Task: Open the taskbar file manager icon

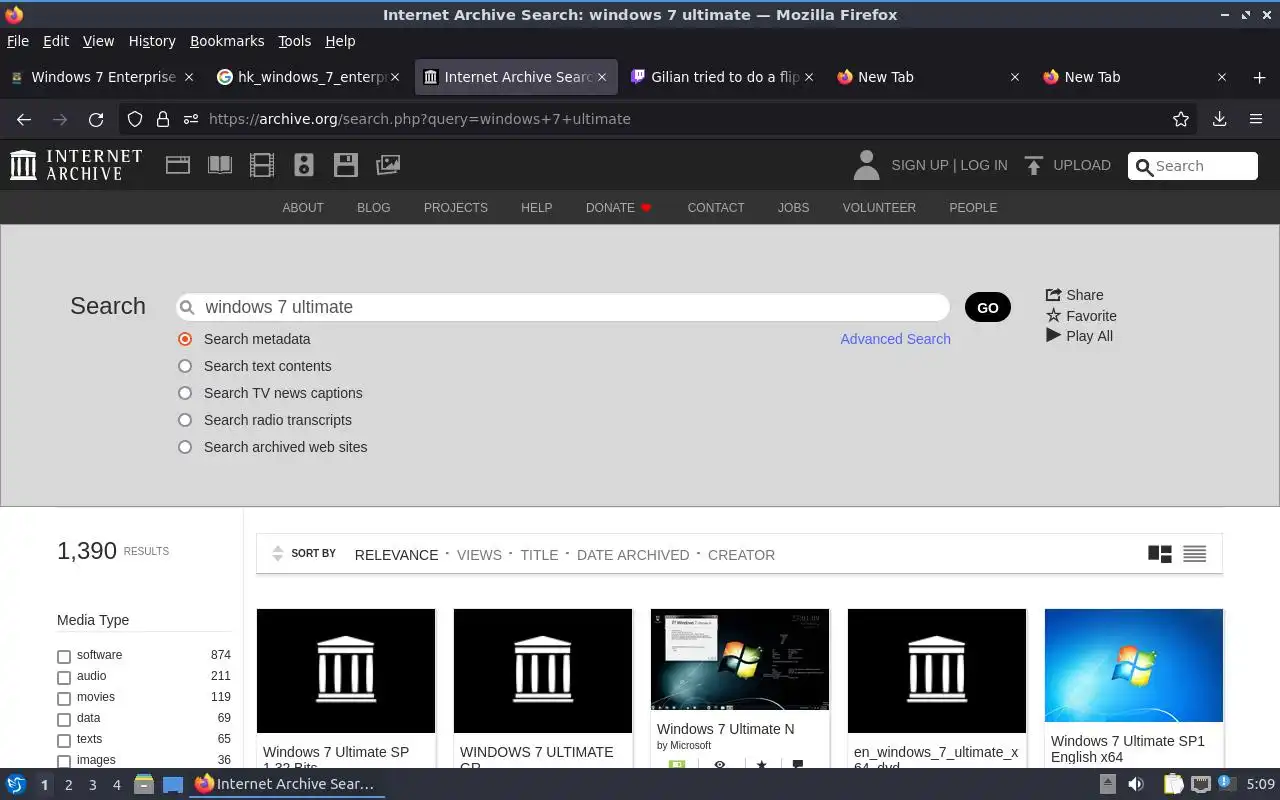Action: tap(143, 784)
